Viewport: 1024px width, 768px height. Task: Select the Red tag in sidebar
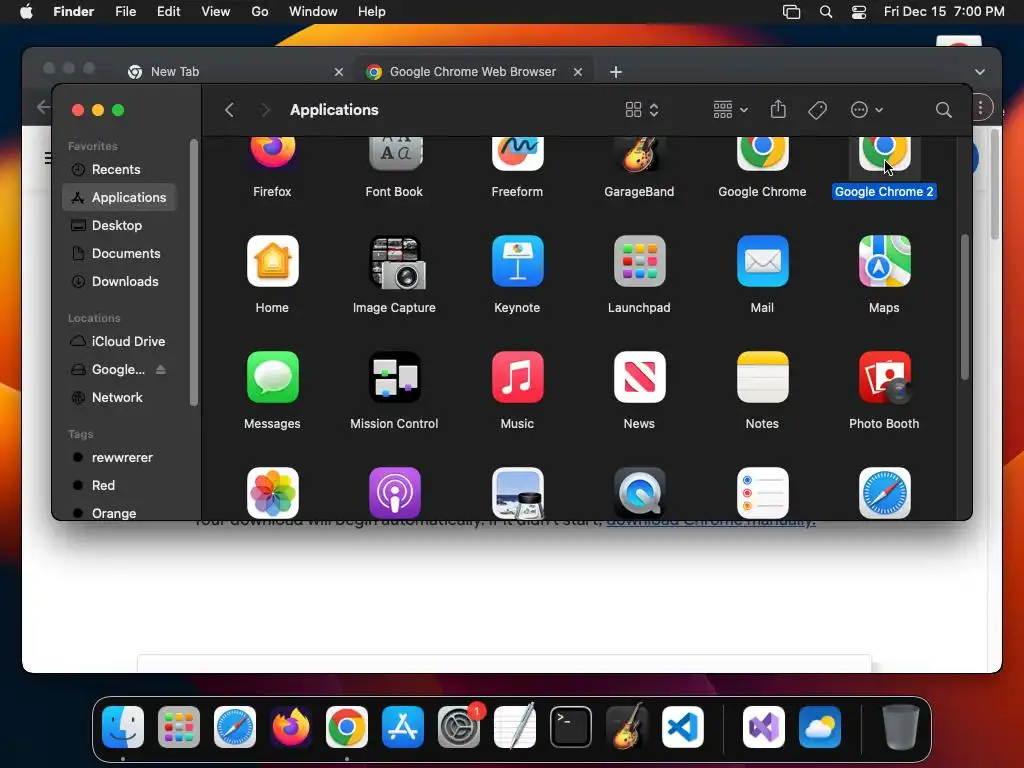pyautogui.click(x=119, y=485)
